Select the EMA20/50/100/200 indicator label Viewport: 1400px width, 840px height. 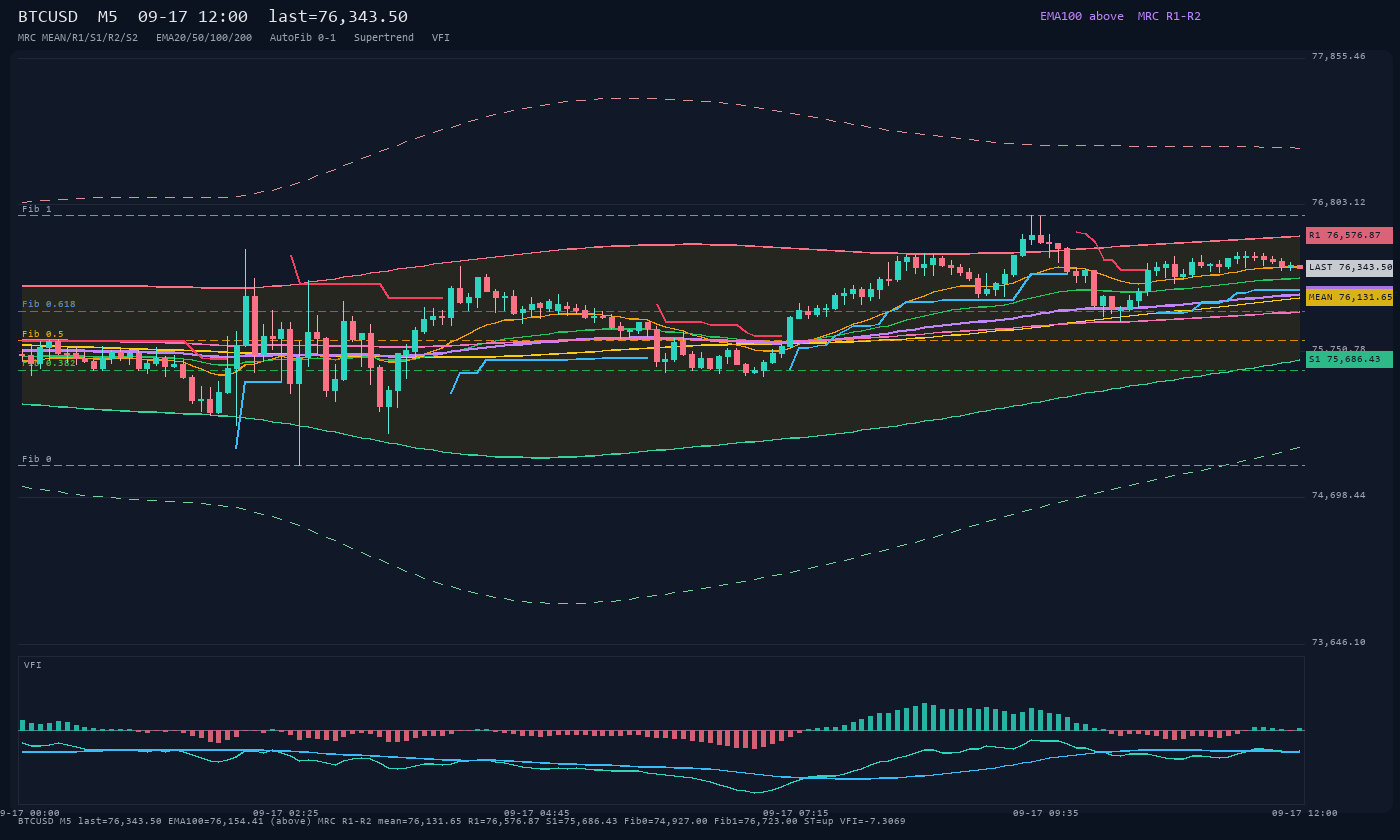click(204, 37)
